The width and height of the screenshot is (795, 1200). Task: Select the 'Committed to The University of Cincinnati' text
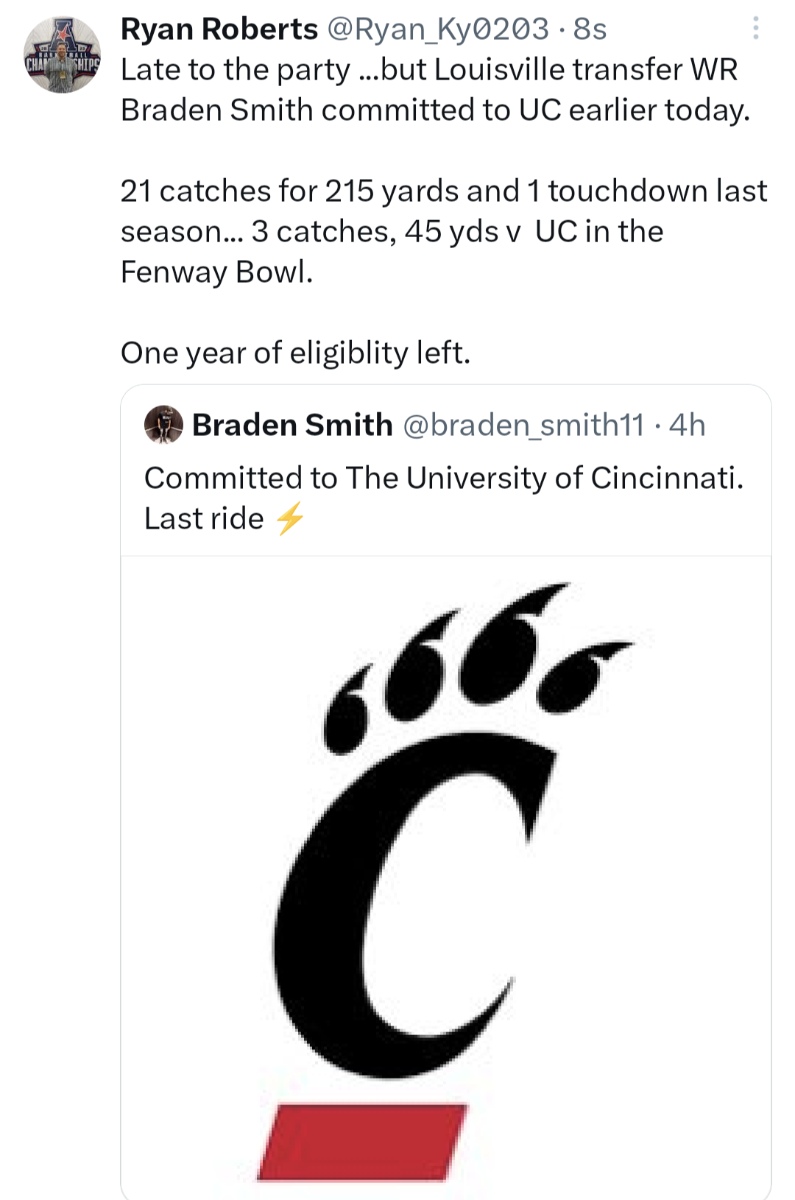click(444, 477)
